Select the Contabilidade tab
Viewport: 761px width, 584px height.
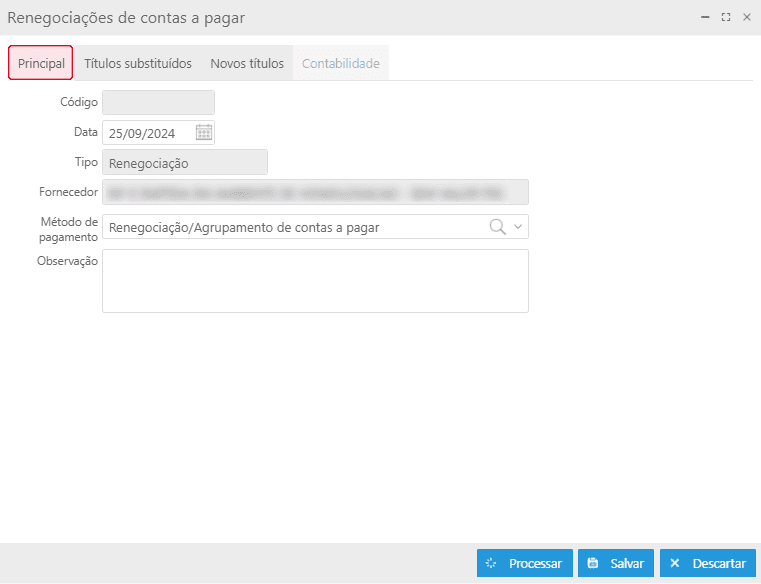(341, 63)
